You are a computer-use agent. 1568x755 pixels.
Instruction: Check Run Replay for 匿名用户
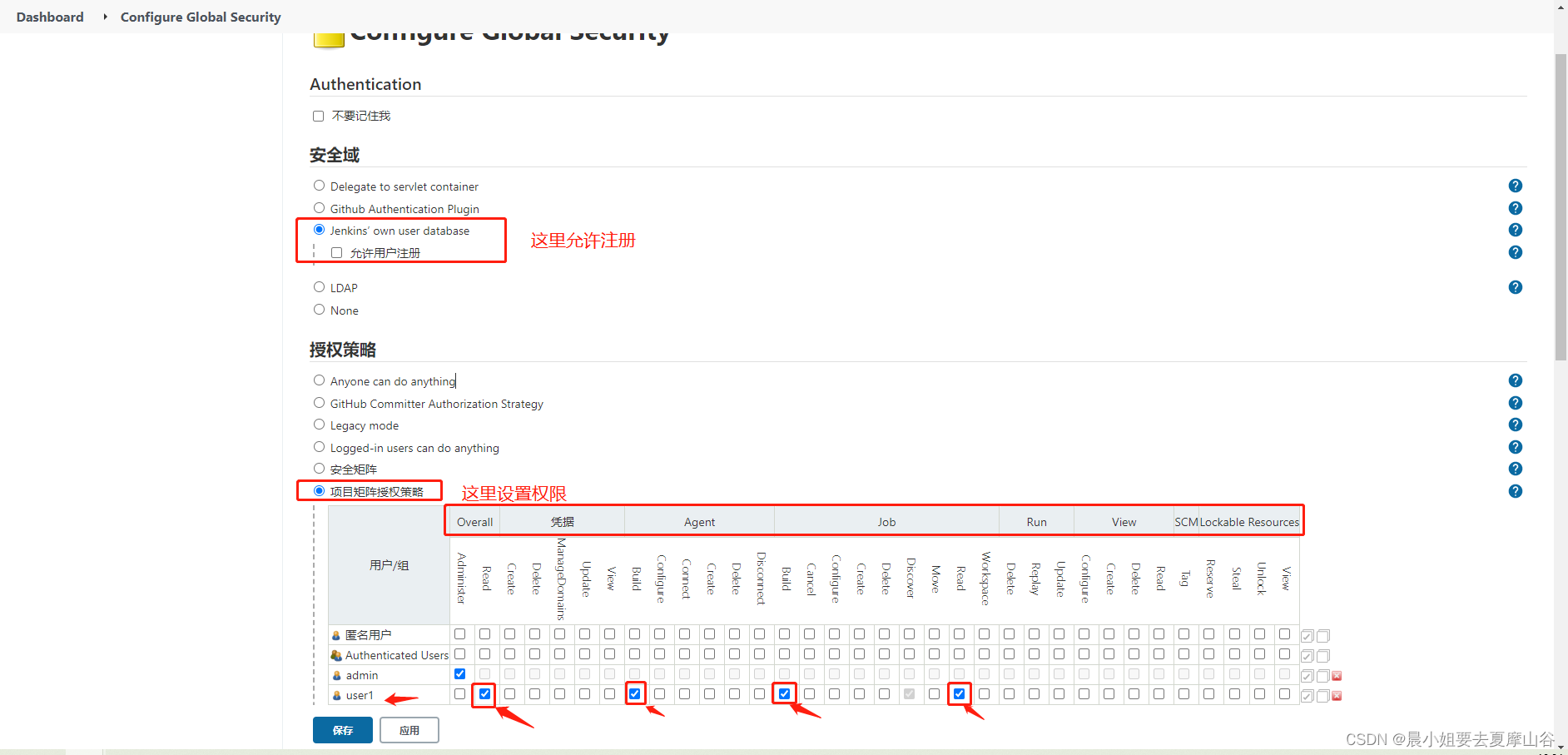point(1034,634)
